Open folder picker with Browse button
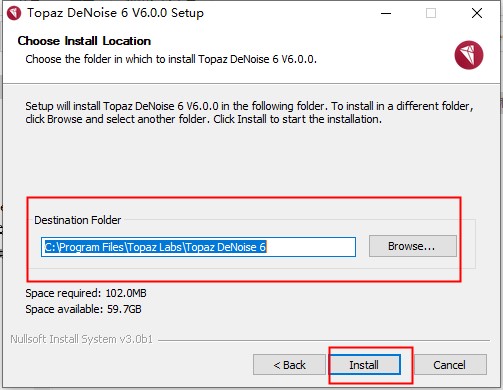This screenshot has width=503, height=390. tap(413, 246)
